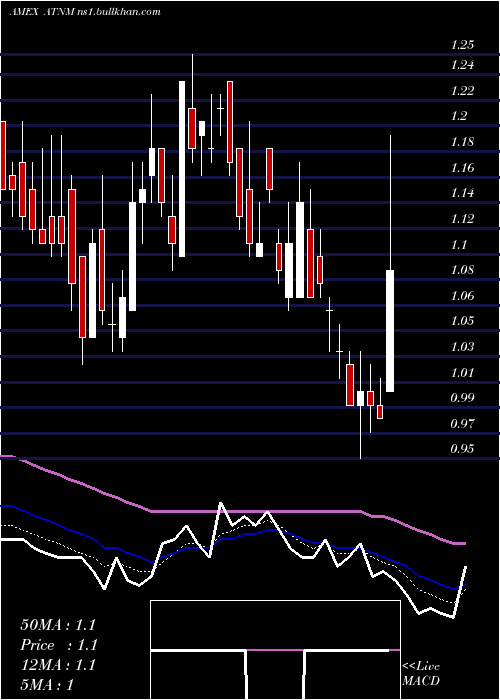This screenshot has height=700, width=500.
Task: Click the 1.06 price axis label
Action: point(462,296)
